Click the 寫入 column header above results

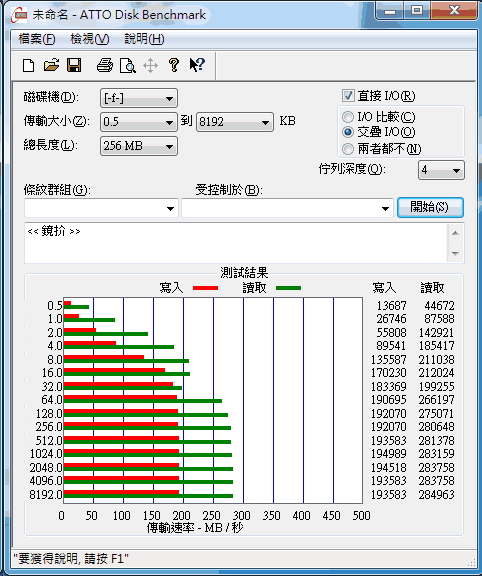pos(384,288)
